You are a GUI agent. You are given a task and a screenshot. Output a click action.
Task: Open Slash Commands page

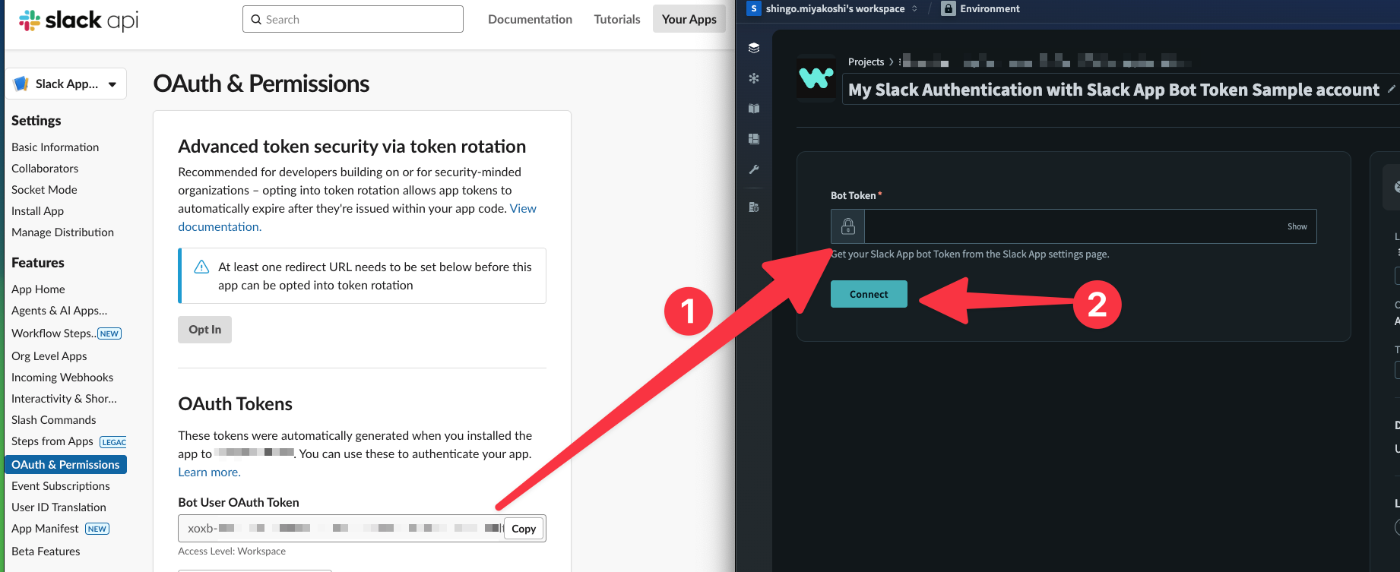[x=54, y=420]
